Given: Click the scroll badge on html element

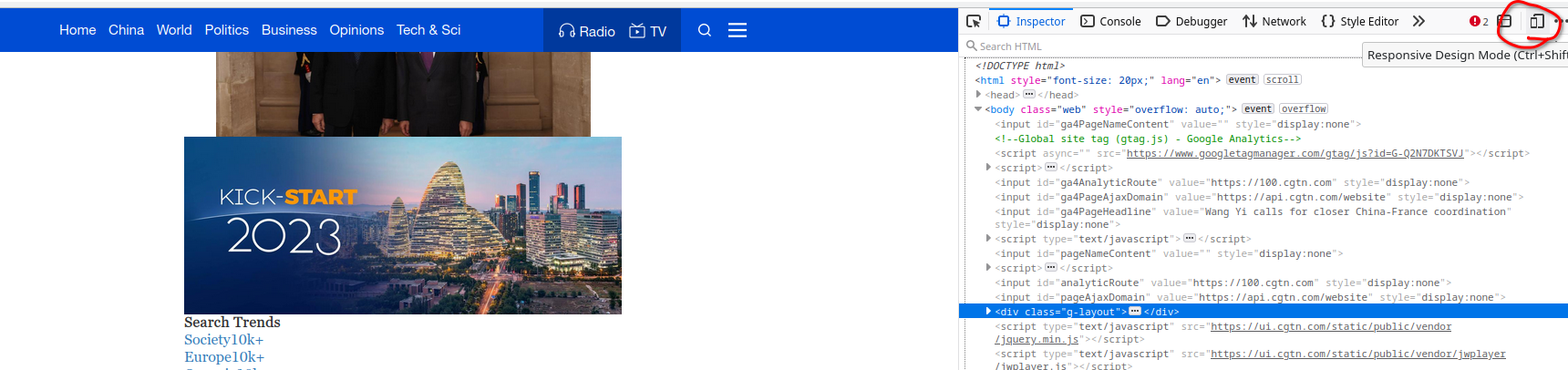Looking at the screenshot, I should 1283,80.
